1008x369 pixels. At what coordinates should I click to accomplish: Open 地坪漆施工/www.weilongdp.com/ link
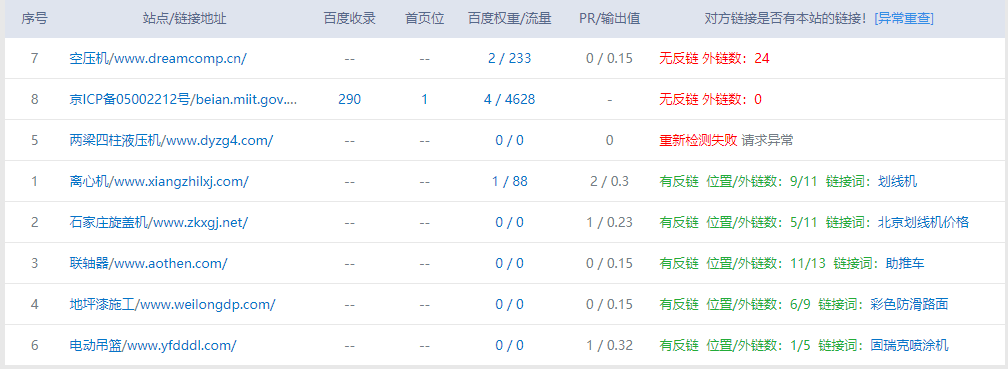point(172,305)
